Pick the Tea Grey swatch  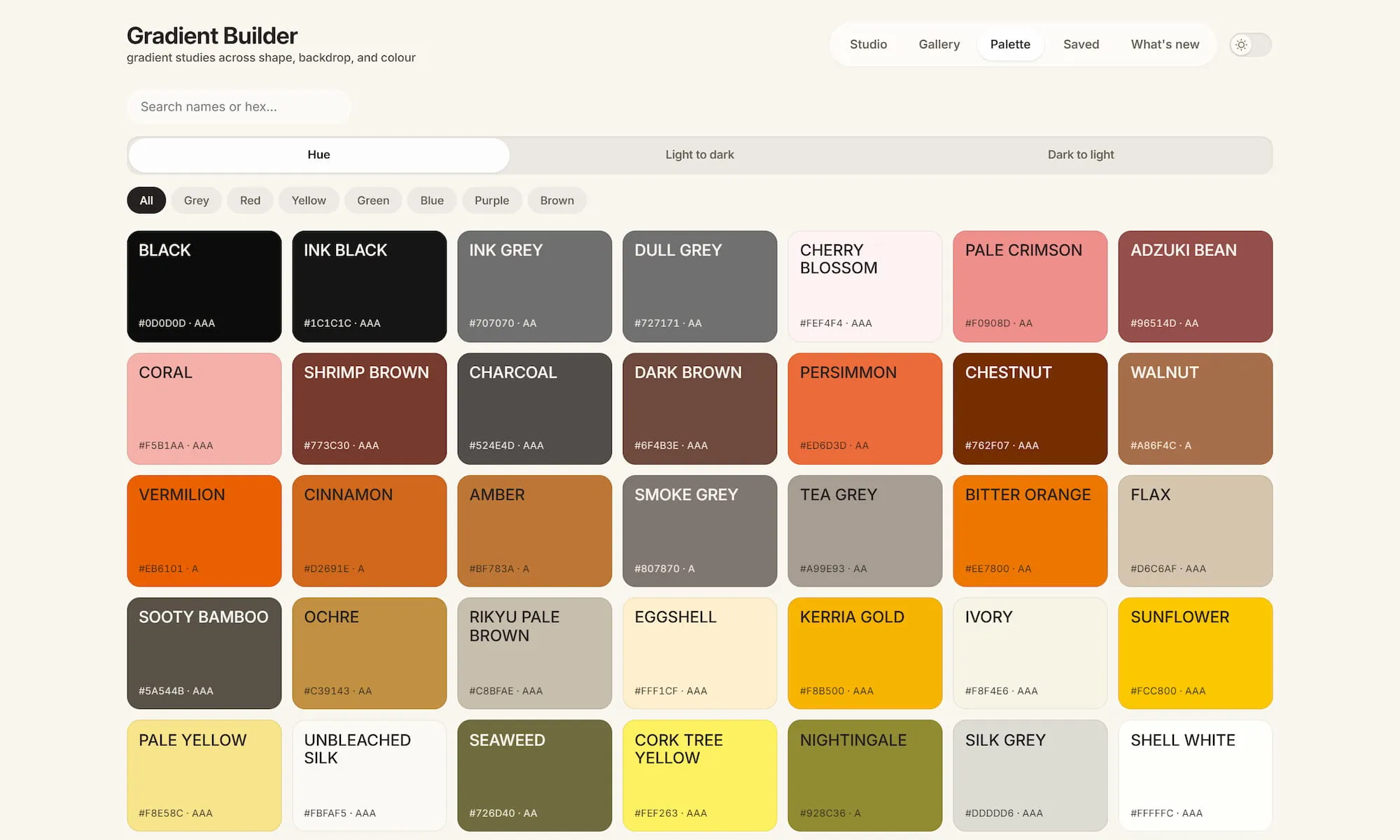tap(865, 531)
